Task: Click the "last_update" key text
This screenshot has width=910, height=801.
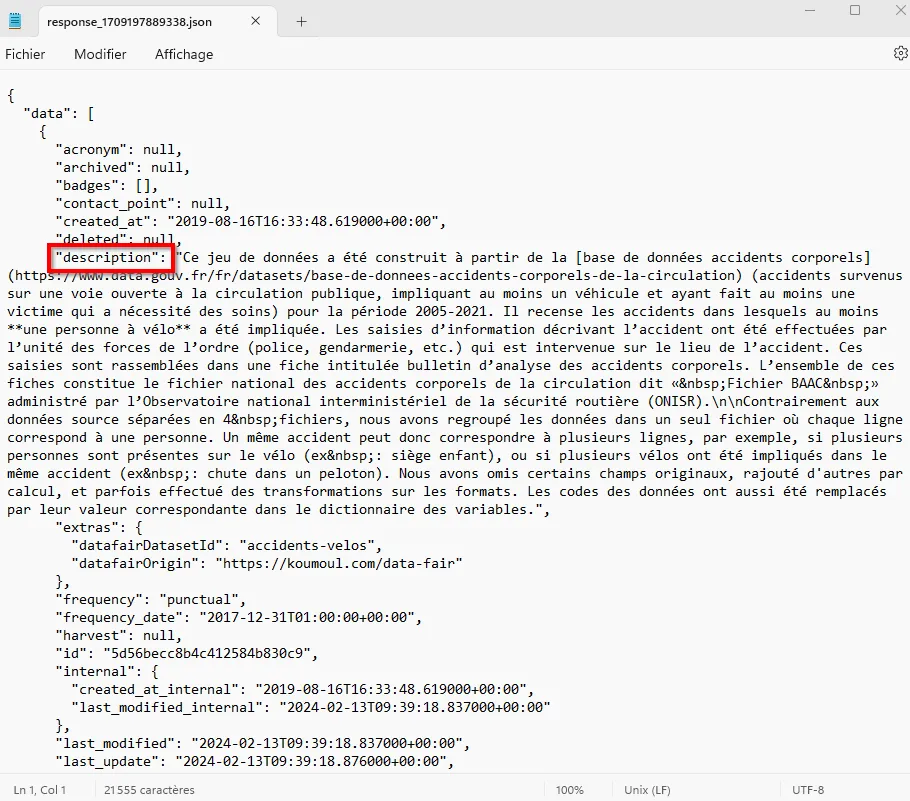Action: click(111, 761)
